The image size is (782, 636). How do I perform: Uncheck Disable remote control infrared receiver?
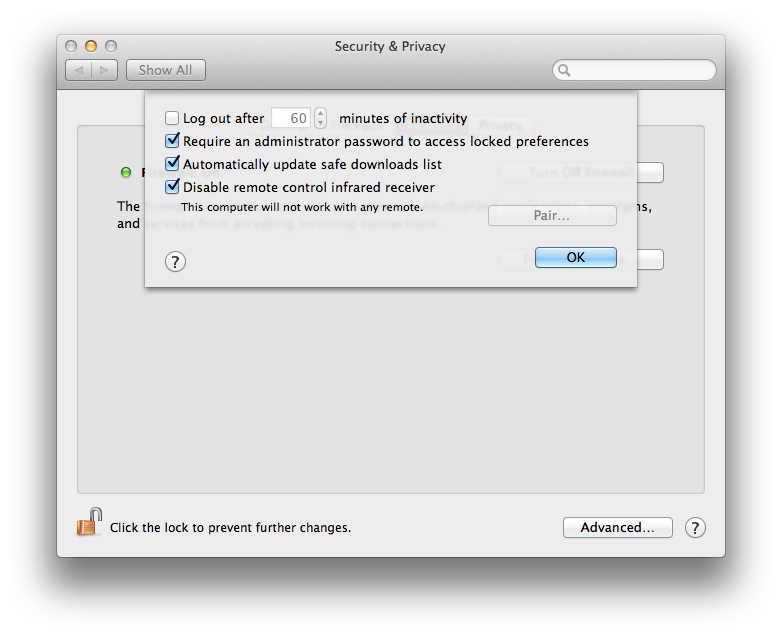(173, 187)
